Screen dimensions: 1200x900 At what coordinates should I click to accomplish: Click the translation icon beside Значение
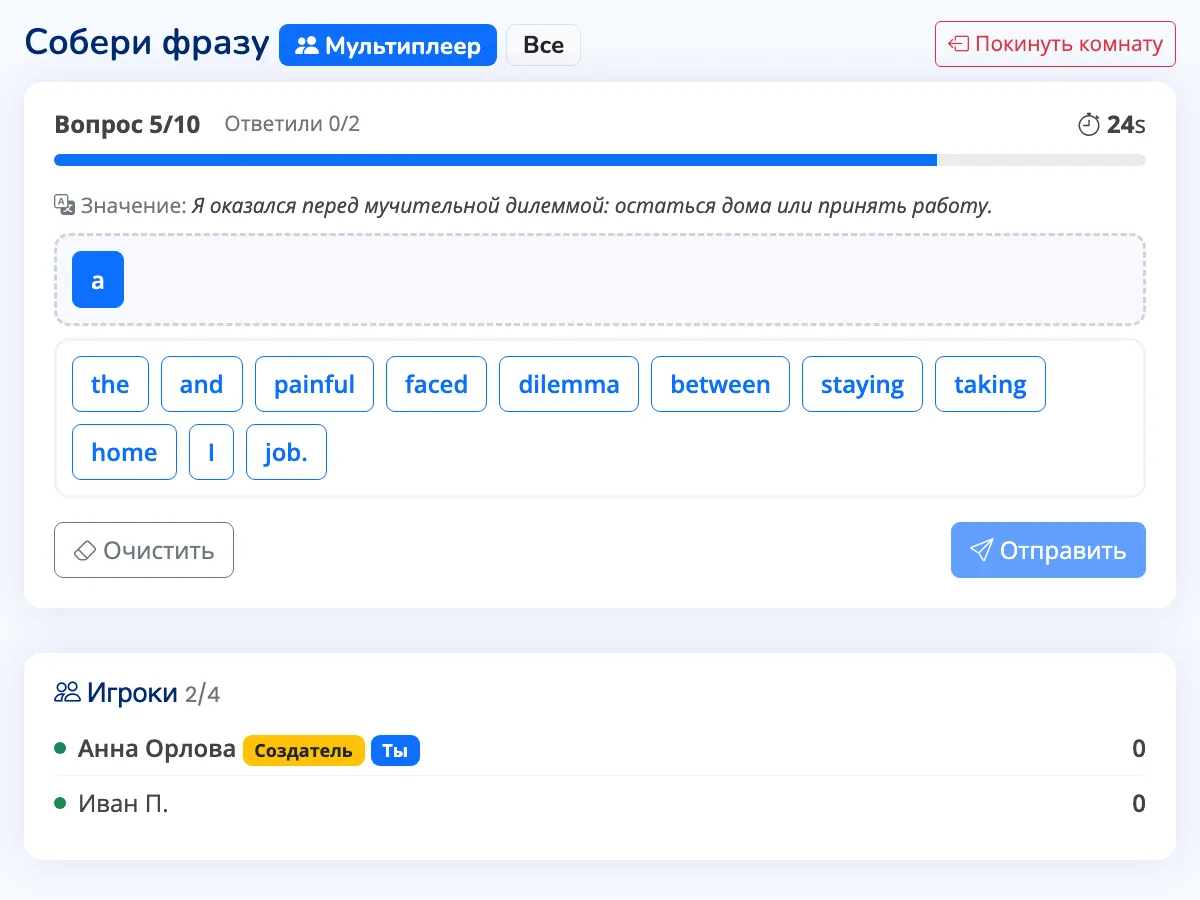64,205
